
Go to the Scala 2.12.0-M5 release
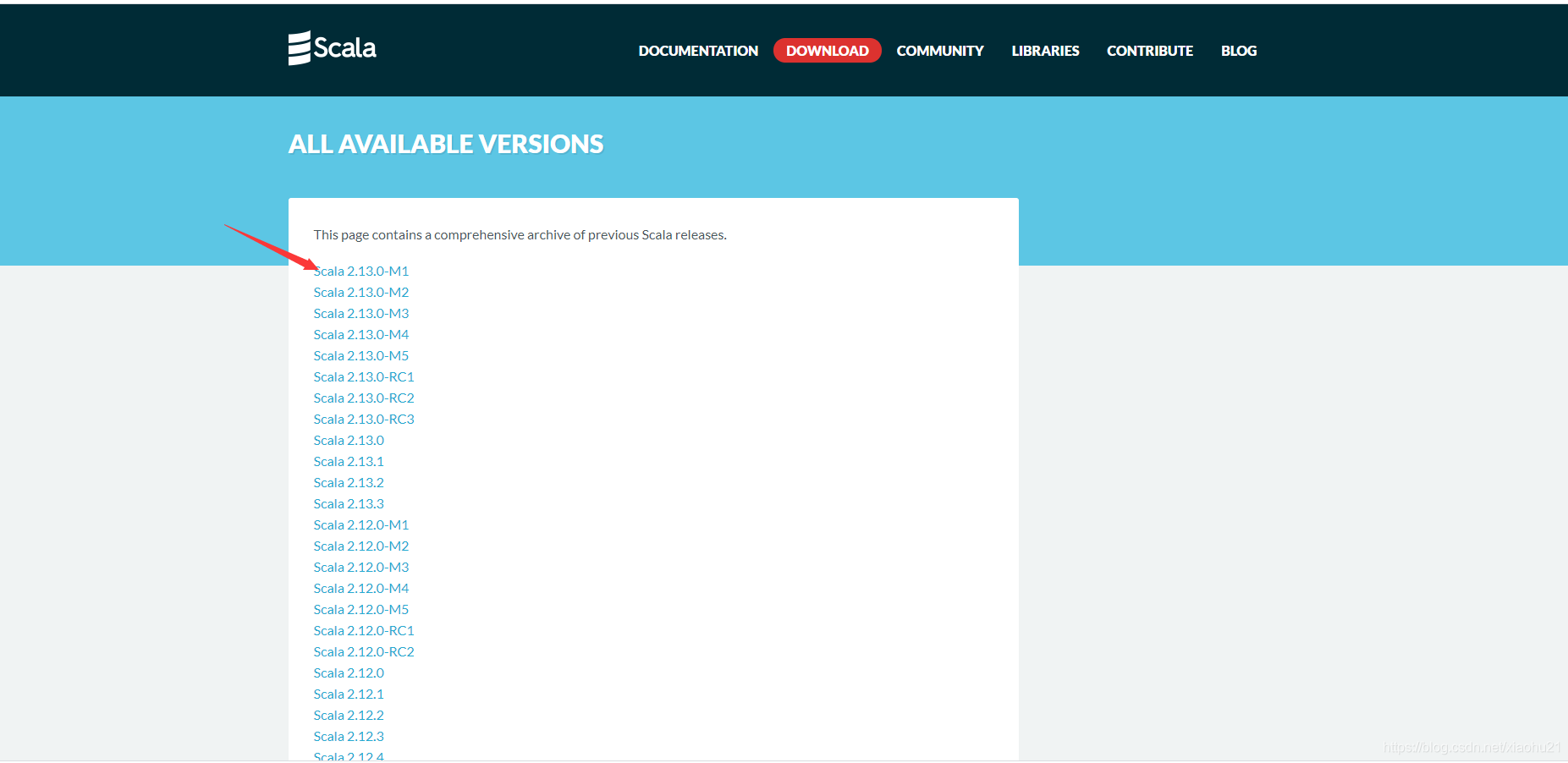361,609
